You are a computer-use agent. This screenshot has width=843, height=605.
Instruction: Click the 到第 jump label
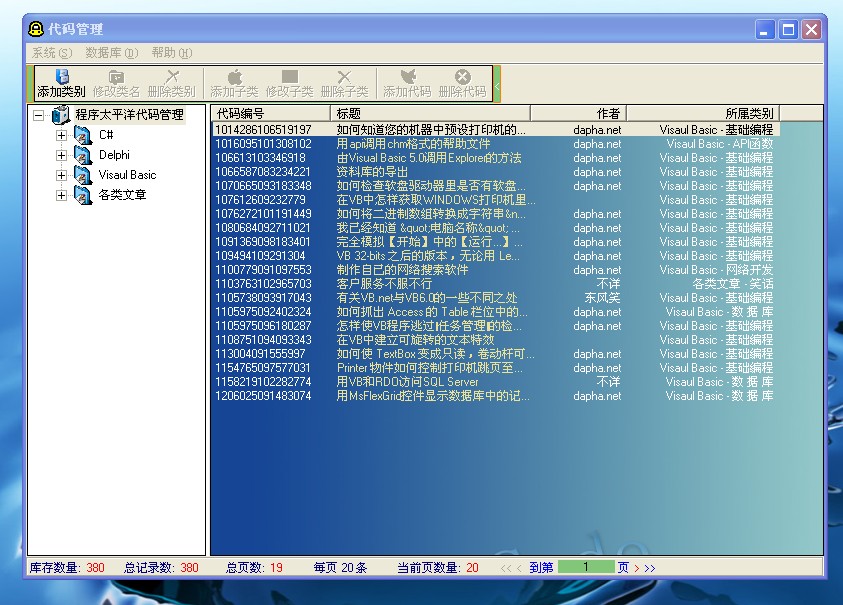point(541,567)
